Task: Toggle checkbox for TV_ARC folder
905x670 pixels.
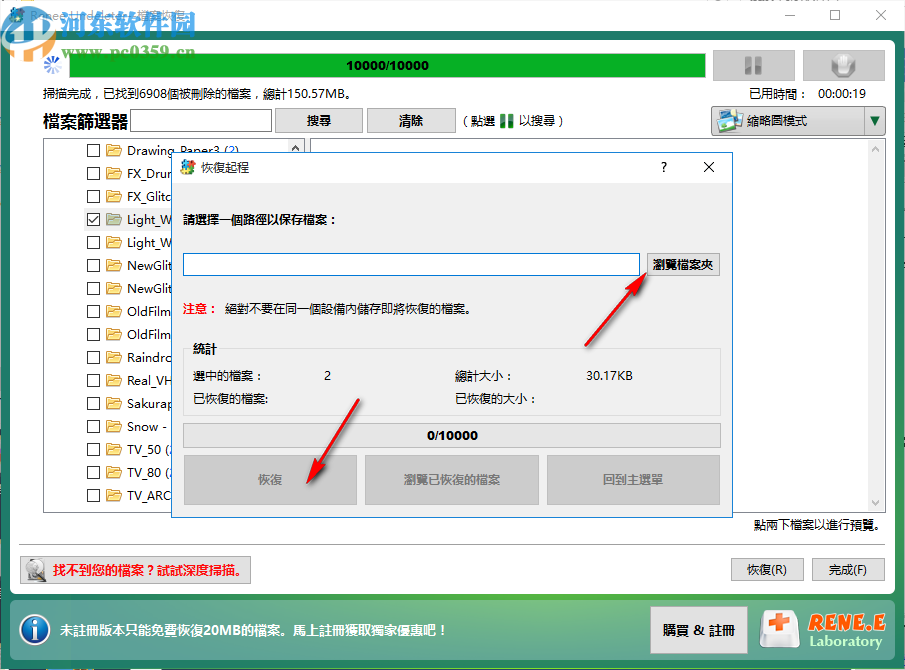Action: click(93, 495)
